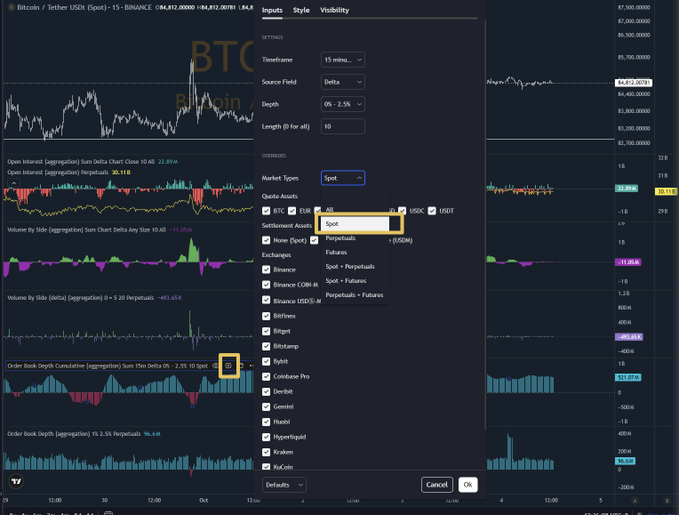Choose All in Market Types list

[355, 210]
